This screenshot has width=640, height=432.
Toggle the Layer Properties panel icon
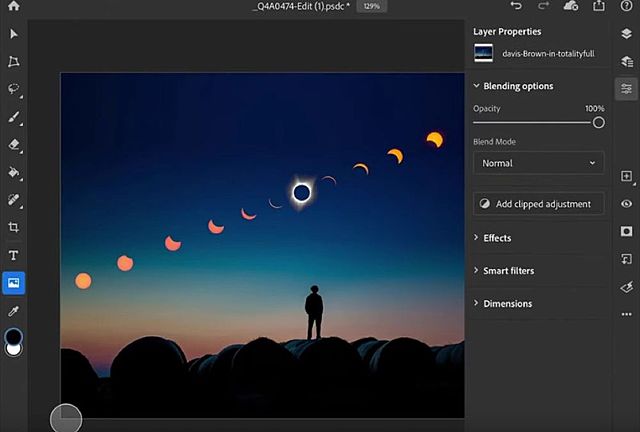click(627, 89)
